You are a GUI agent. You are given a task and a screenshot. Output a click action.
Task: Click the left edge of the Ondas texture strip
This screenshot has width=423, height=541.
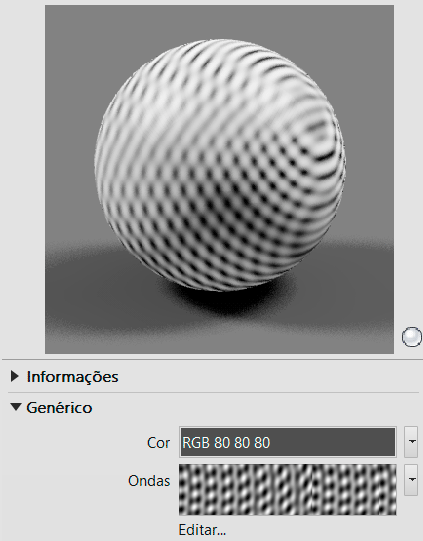tap(181, 490)
